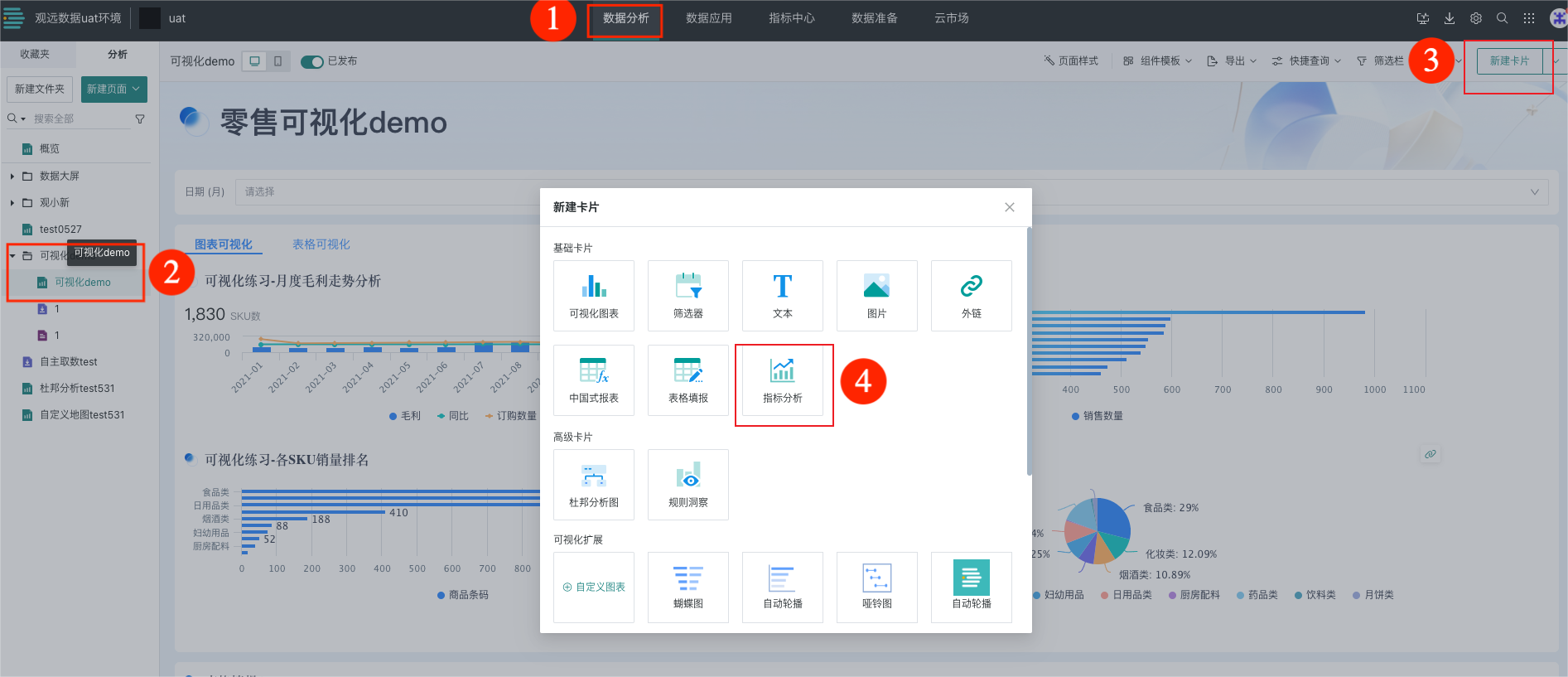Choose the 外链 card
Viewport: 1568px width, 677px height.
(x=972, y=296)
